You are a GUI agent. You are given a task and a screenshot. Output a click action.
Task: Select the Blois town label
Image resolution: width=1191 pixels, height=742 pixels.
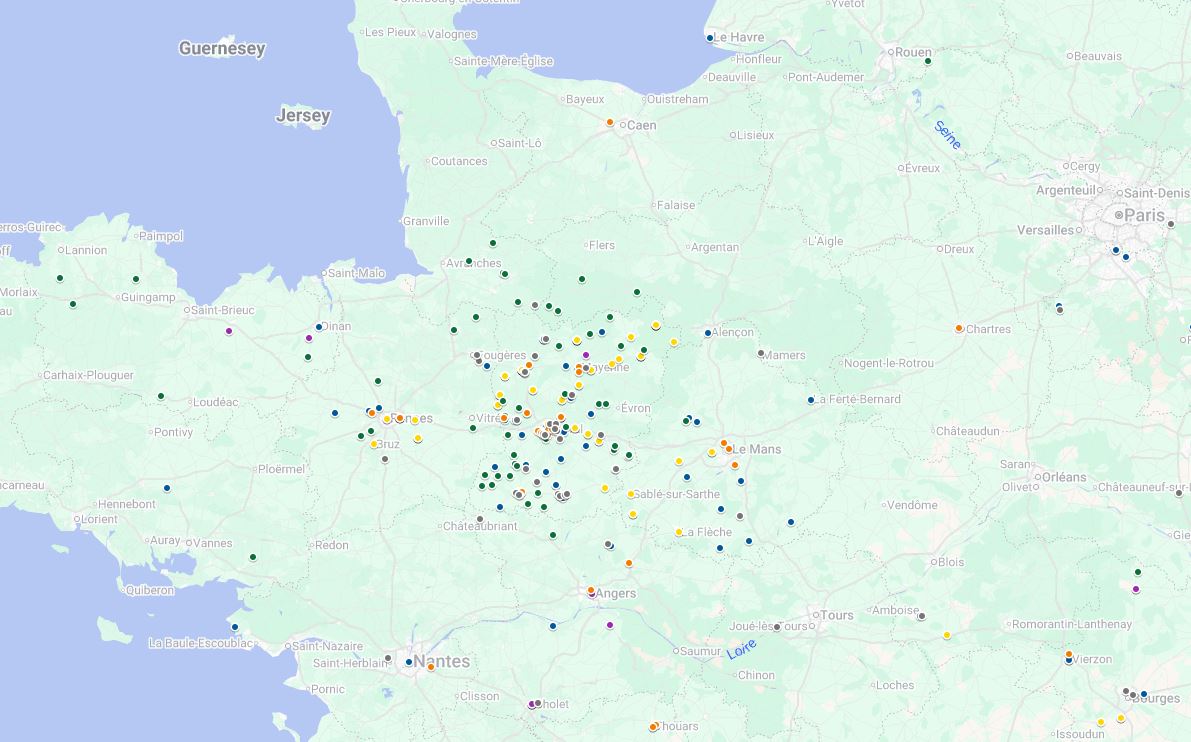[x=951, y=562]
